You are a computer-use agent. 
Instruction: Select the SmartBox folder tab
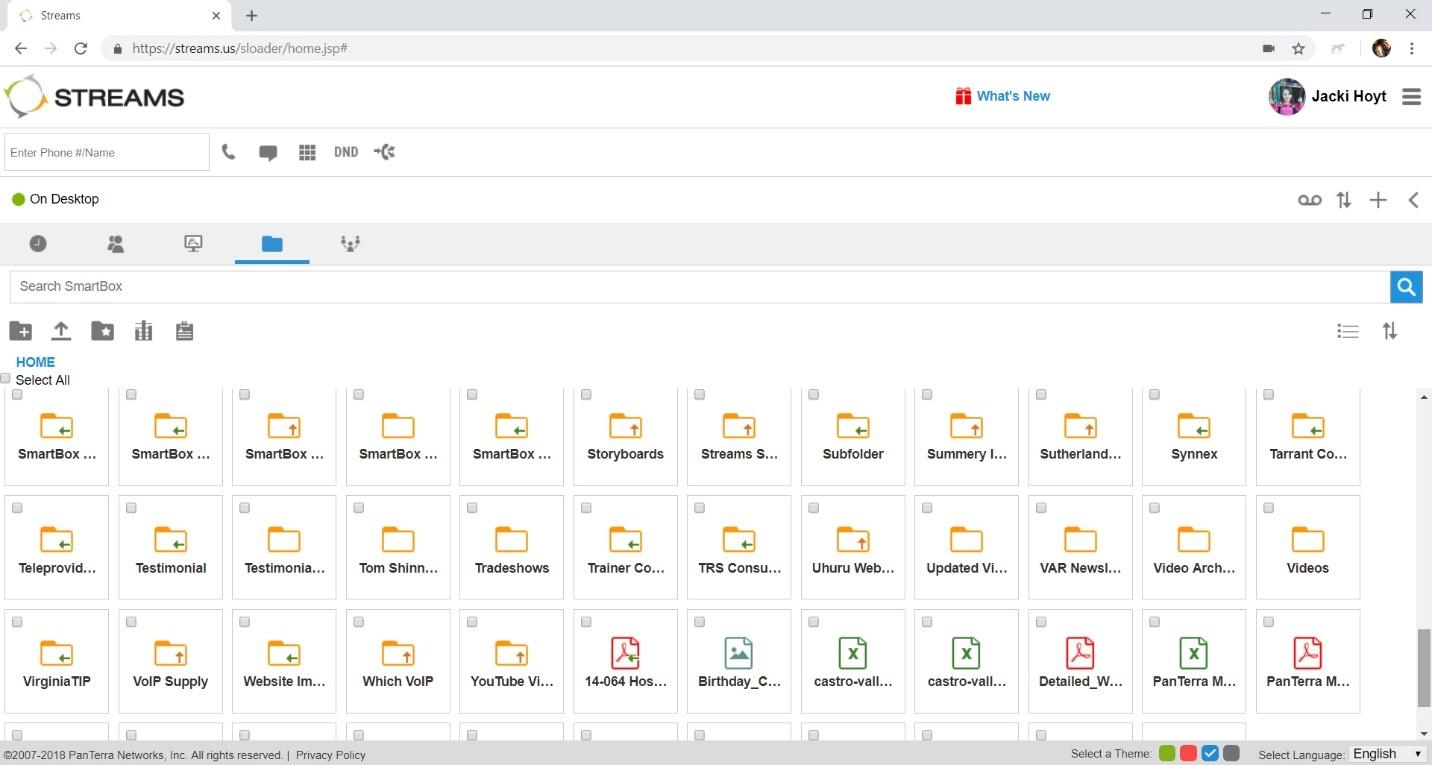click(272, 243)
